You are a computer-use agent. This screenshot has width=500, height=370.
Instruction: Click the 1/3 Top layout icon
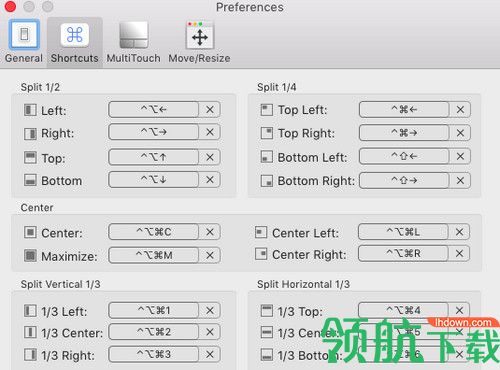coord(266,311)
